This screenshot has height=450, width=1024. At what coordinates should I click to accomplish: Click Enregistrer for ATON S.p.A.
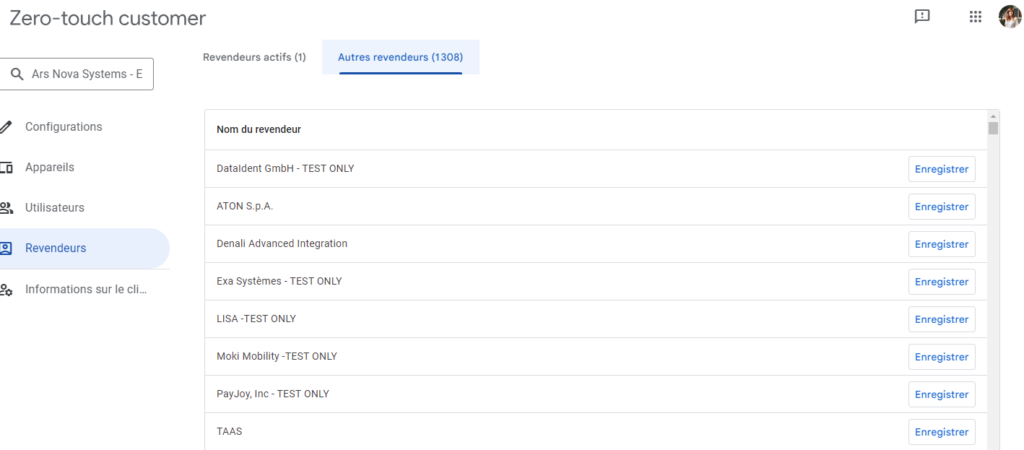pos(942,206)
